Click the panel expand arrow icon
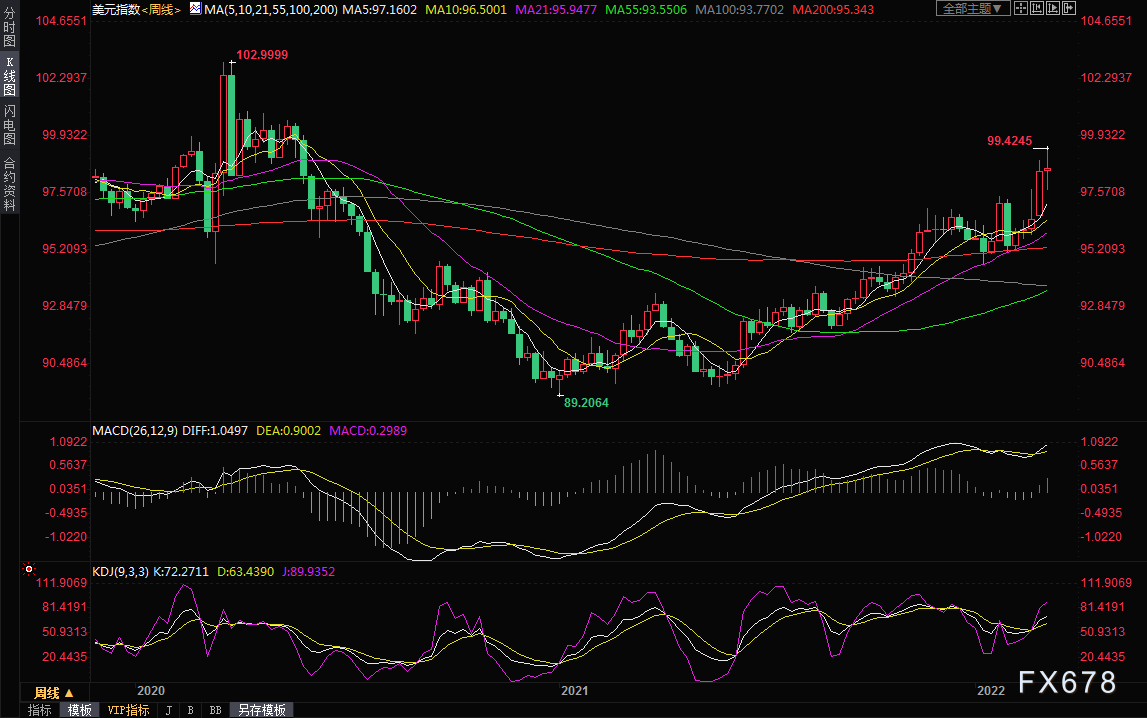This screenshot has width=1147, height=718. coord(1069,8)
